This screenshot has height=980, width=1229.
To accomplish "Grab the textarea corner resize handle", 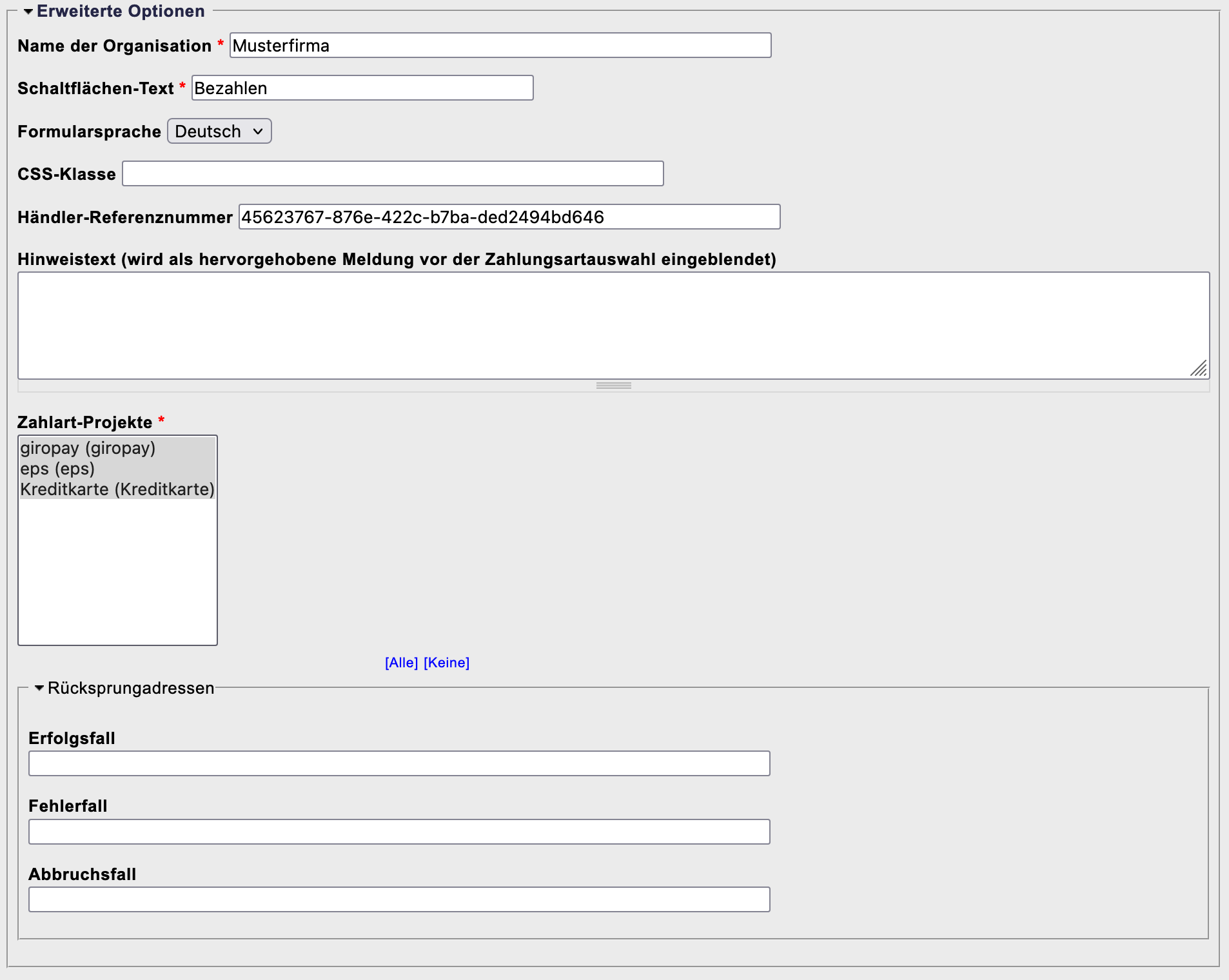I will tap(1199, 369).
